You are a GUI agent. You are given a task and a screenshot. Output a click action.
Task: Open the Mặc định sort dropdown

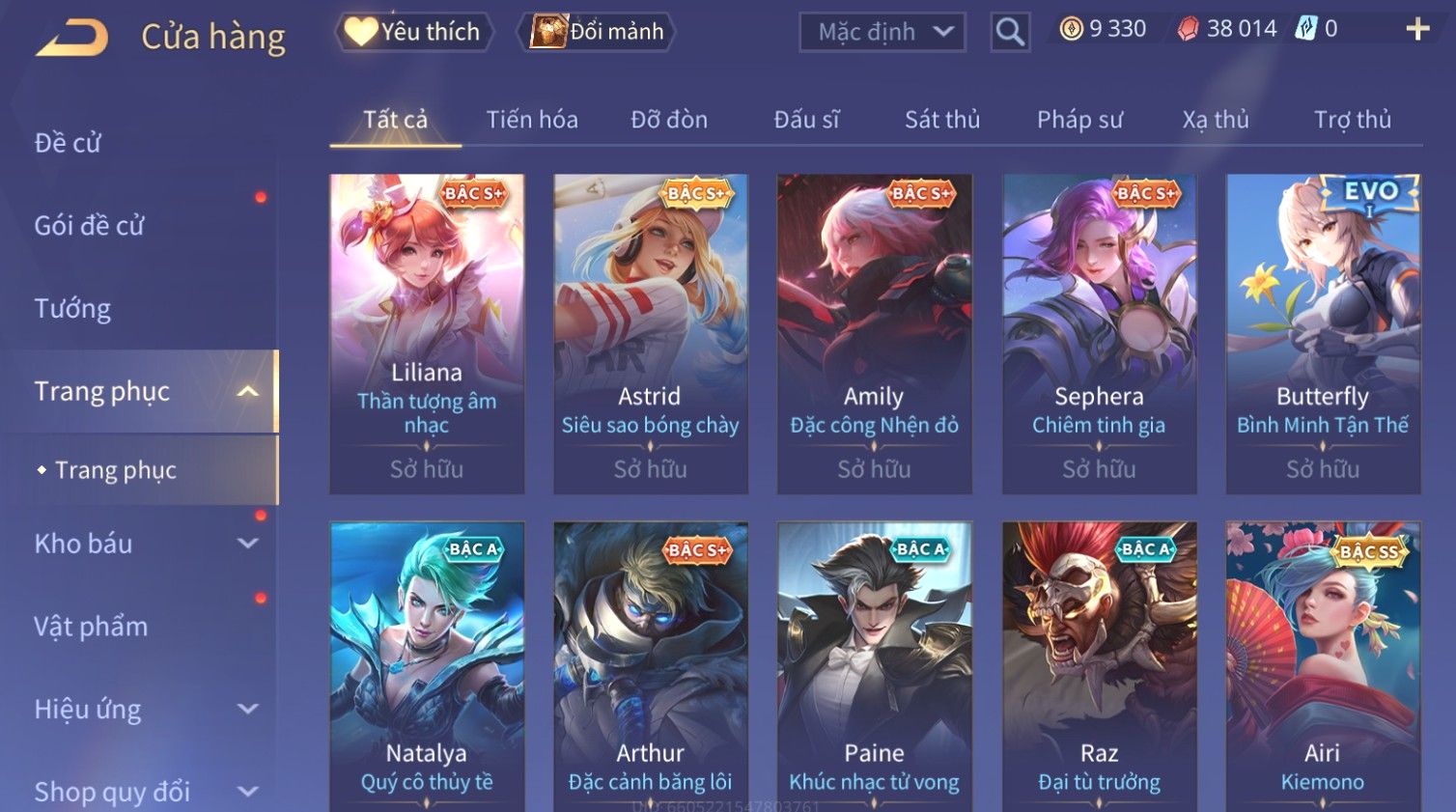pos(882,32)
